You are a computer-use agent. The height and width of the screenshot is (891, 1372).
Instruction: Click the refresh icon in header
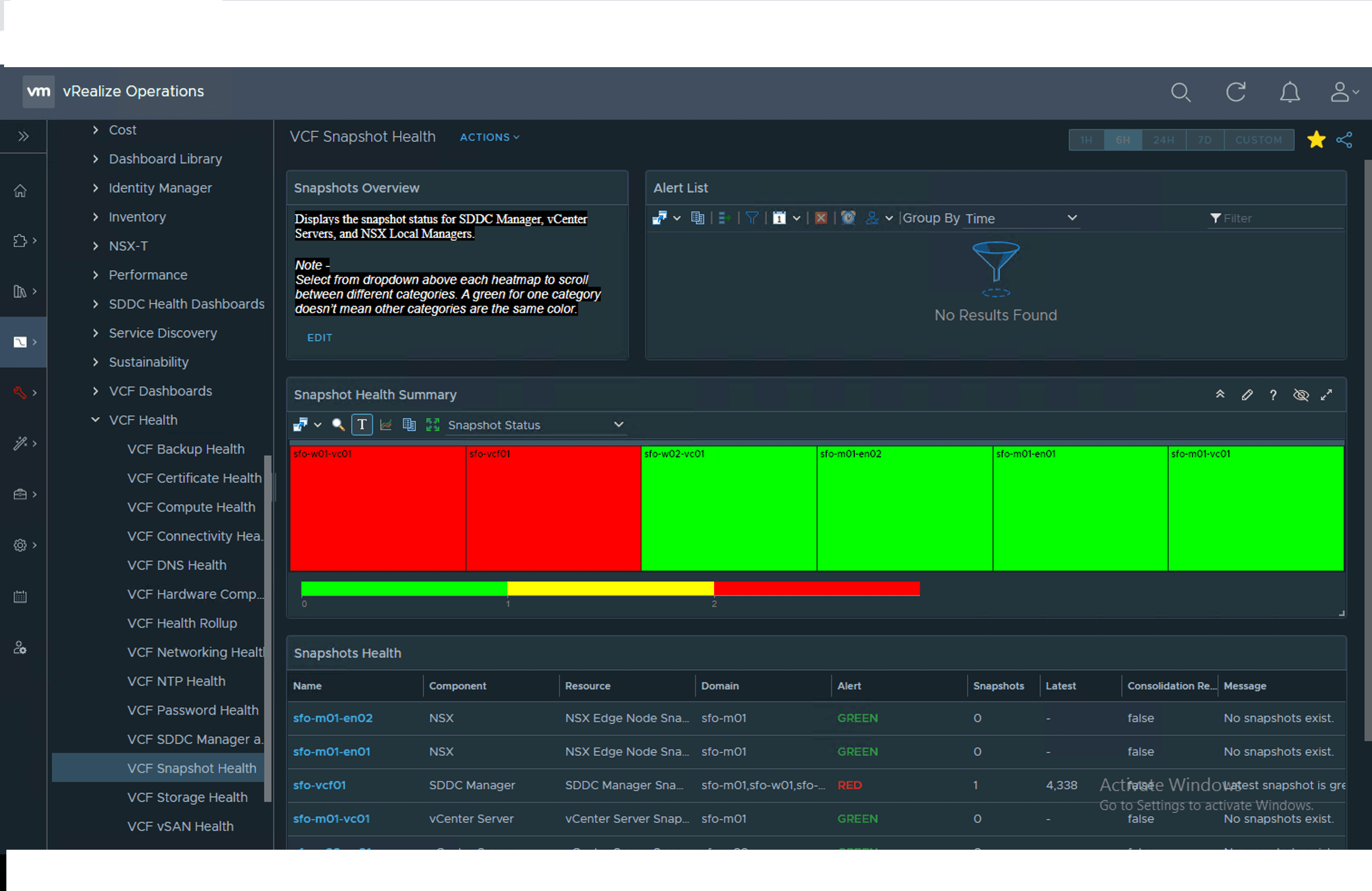point(1235,92)
